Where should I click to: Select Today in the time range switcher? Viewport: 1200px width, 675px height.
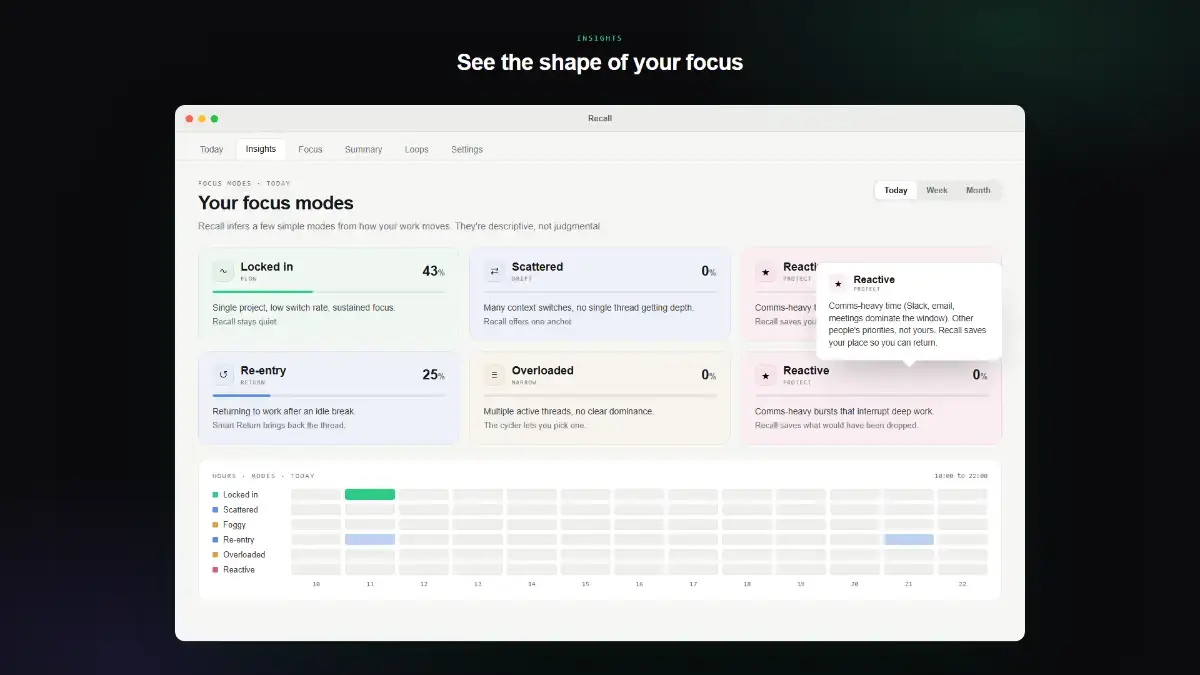click(x=896, y=190)
